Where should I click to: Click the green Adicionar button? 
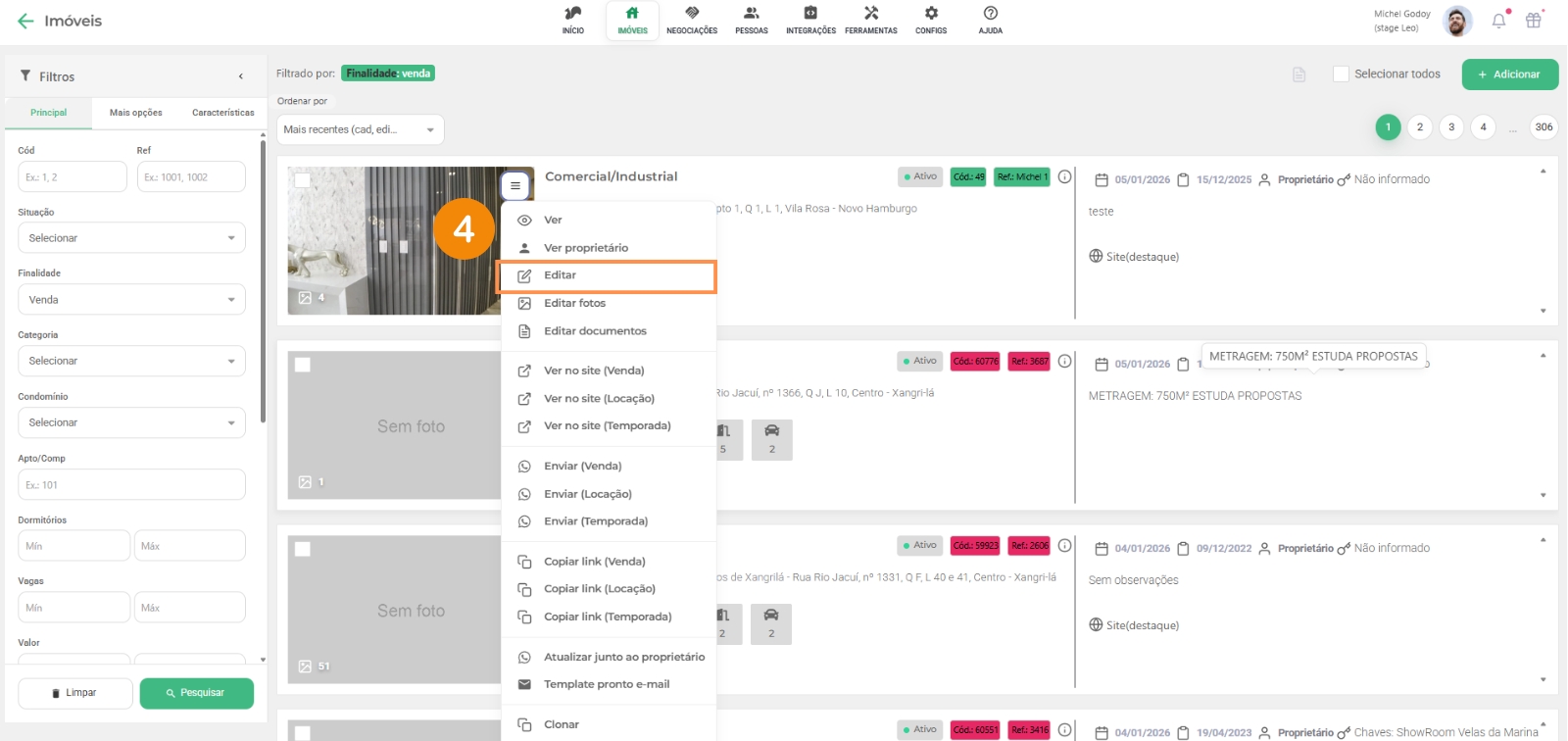tap(1509, 74)
